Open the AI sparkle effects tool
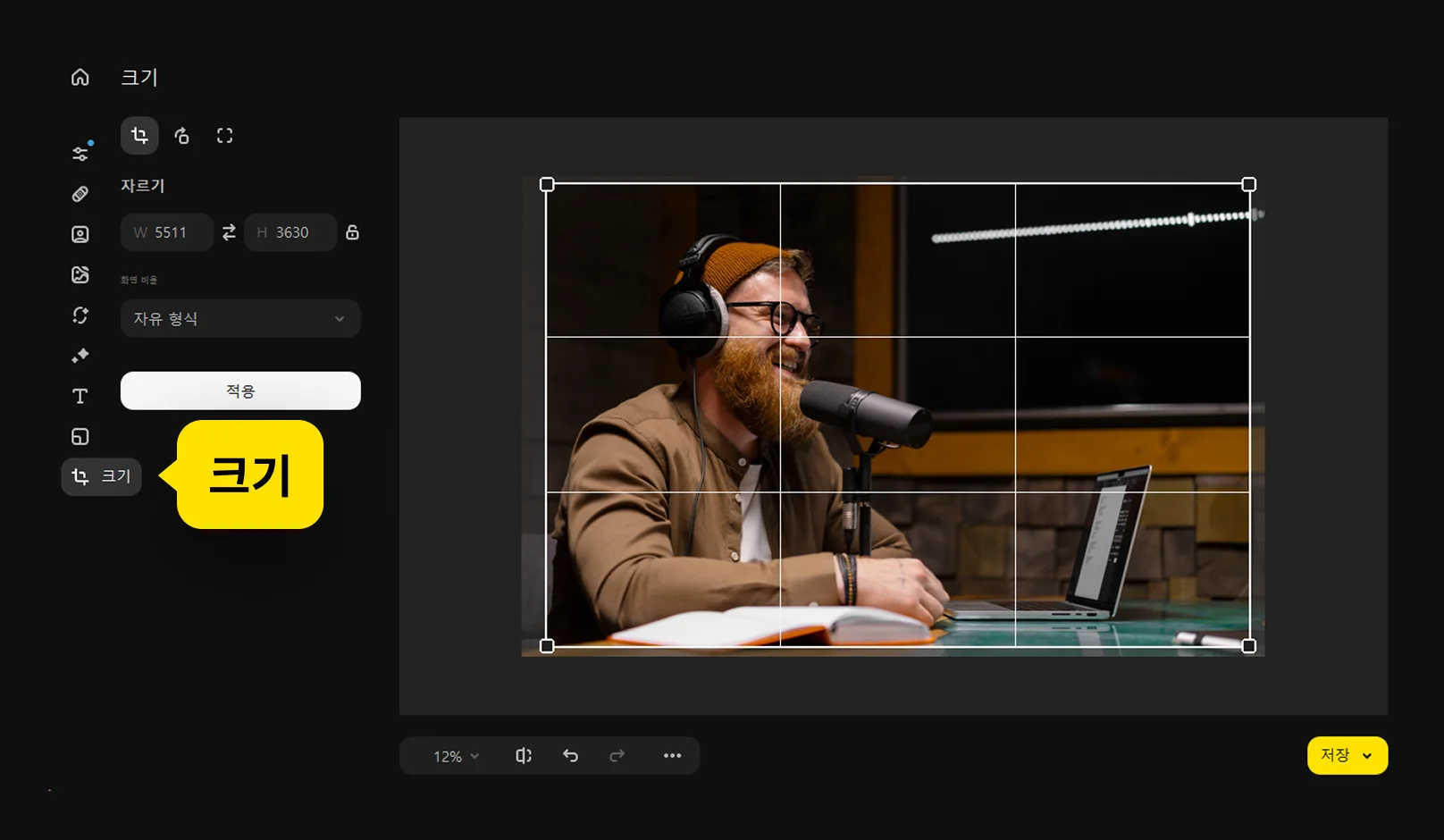Viewport: 1444px width, 840px height. (80, 356)
